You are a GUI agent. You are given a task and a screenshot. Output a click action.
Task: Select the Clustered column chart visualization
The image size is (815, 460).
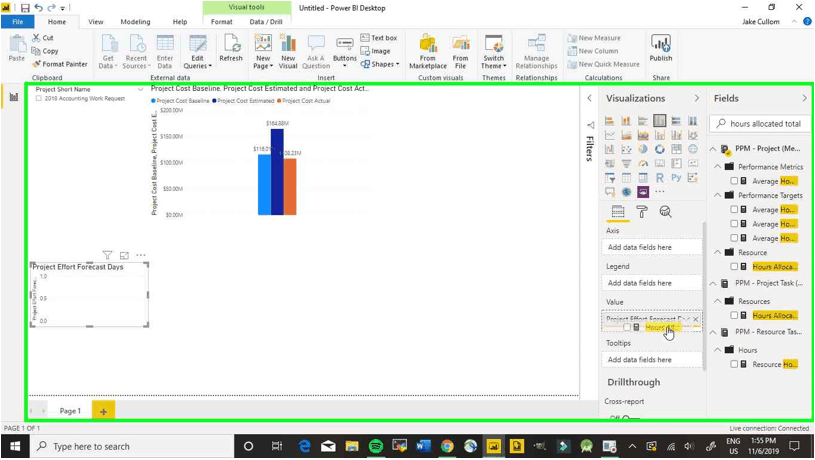660,121
